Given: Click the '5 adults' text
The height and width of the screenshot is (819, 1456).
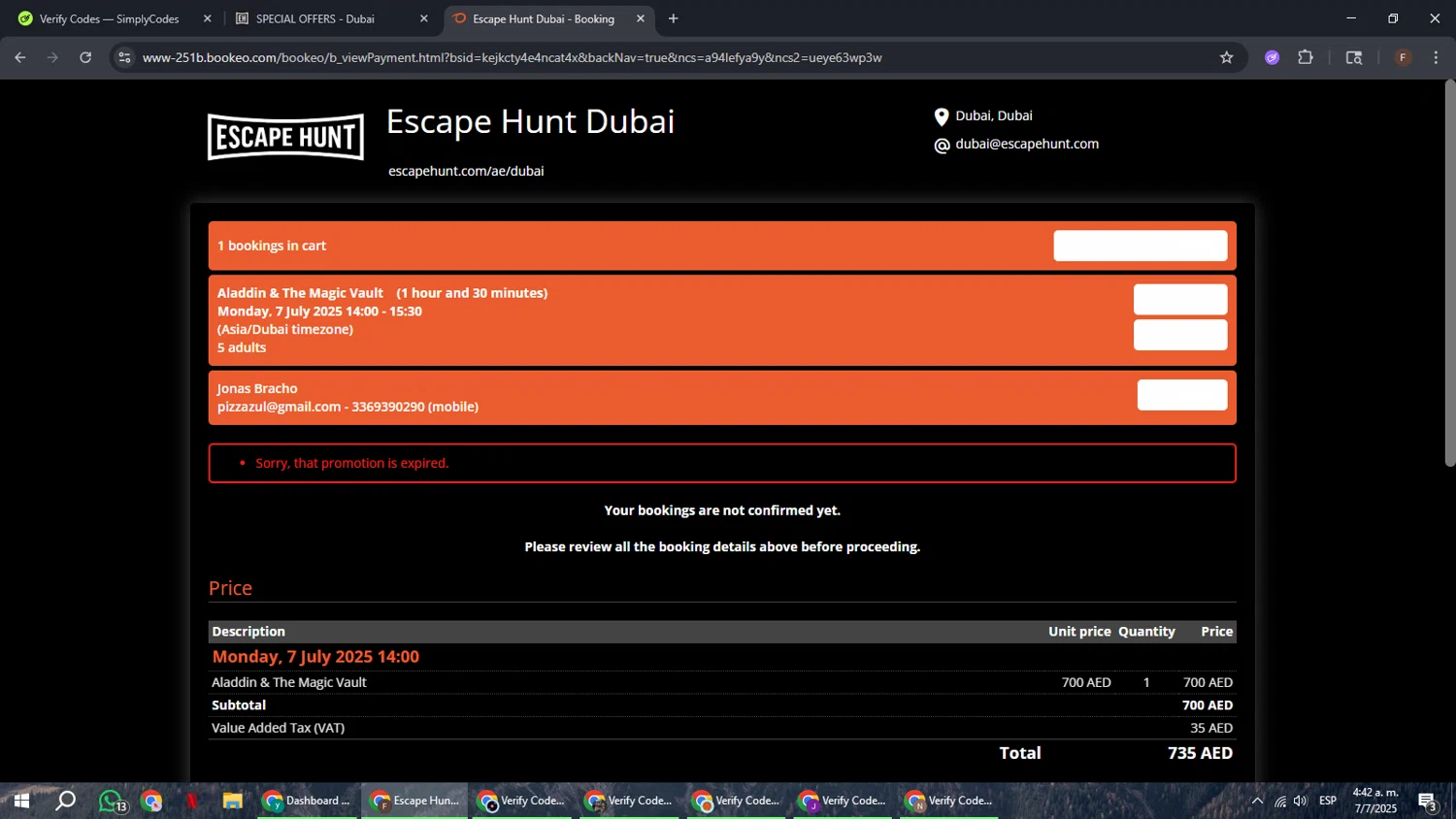Looking at the screenshot, I should [x=242, y=347].
